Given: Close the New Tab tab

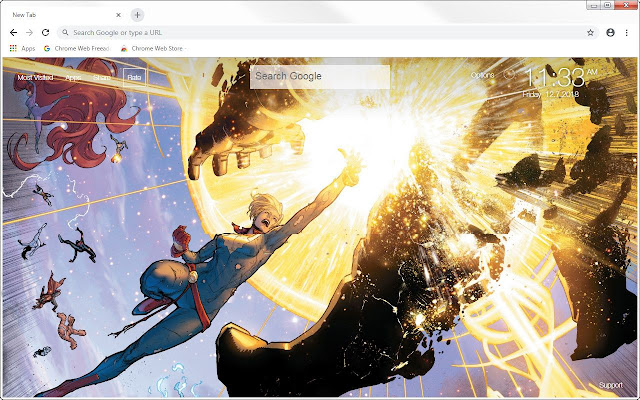Looking at the screenshot, I should (x=118, y=15).
